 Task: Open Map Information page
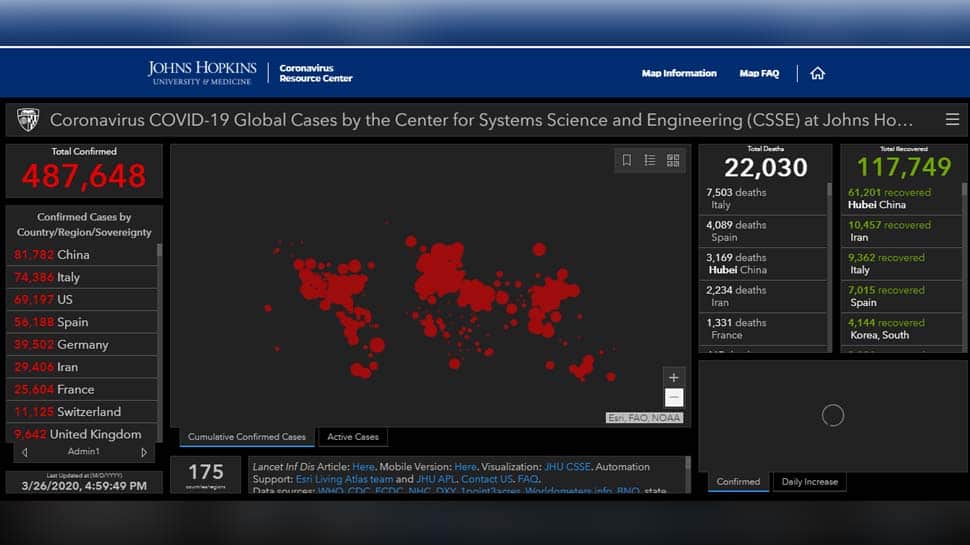(679, 73)
